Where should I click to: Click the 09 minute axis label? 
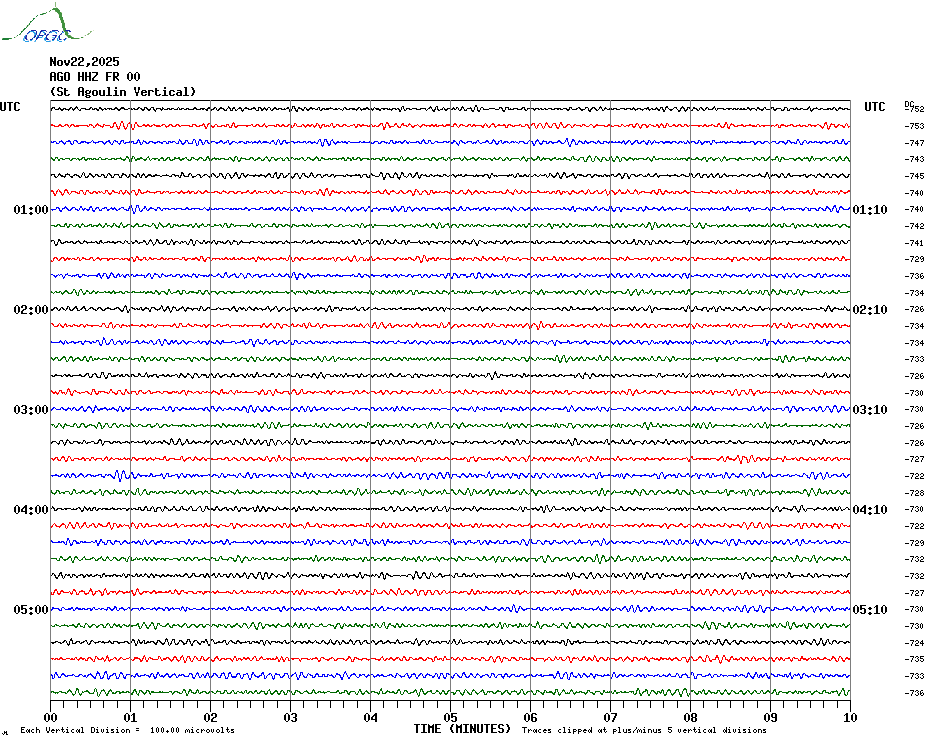tap(770, 717)
